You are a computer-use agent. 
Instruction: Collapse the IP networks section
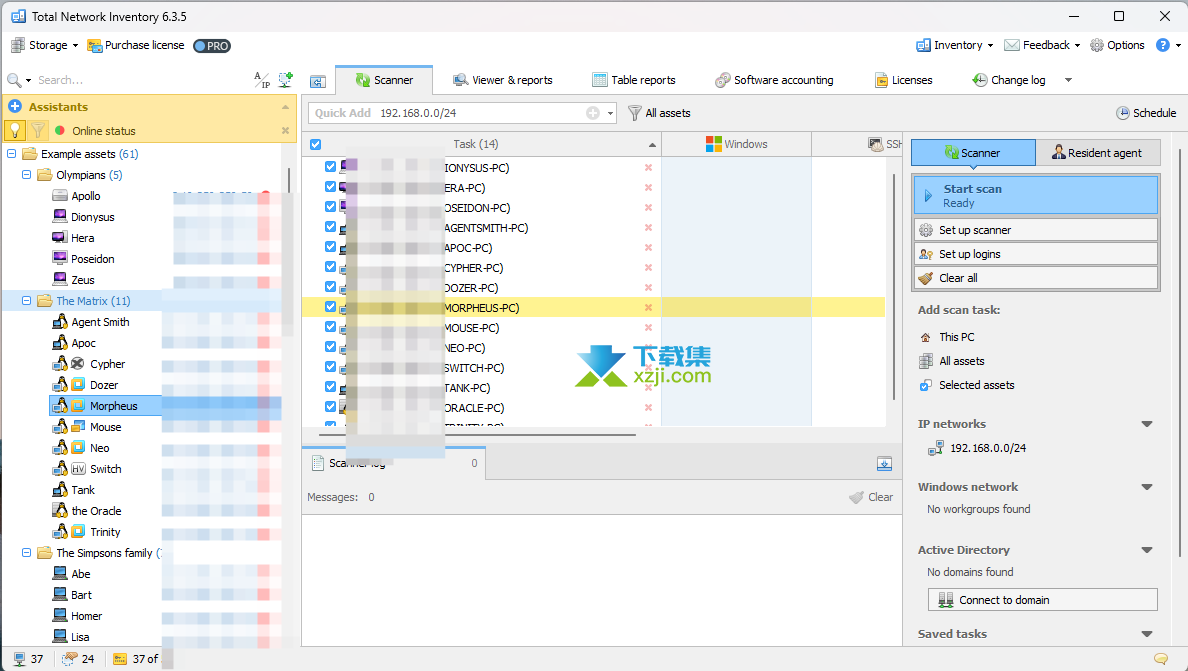(x=1146, y=424)
